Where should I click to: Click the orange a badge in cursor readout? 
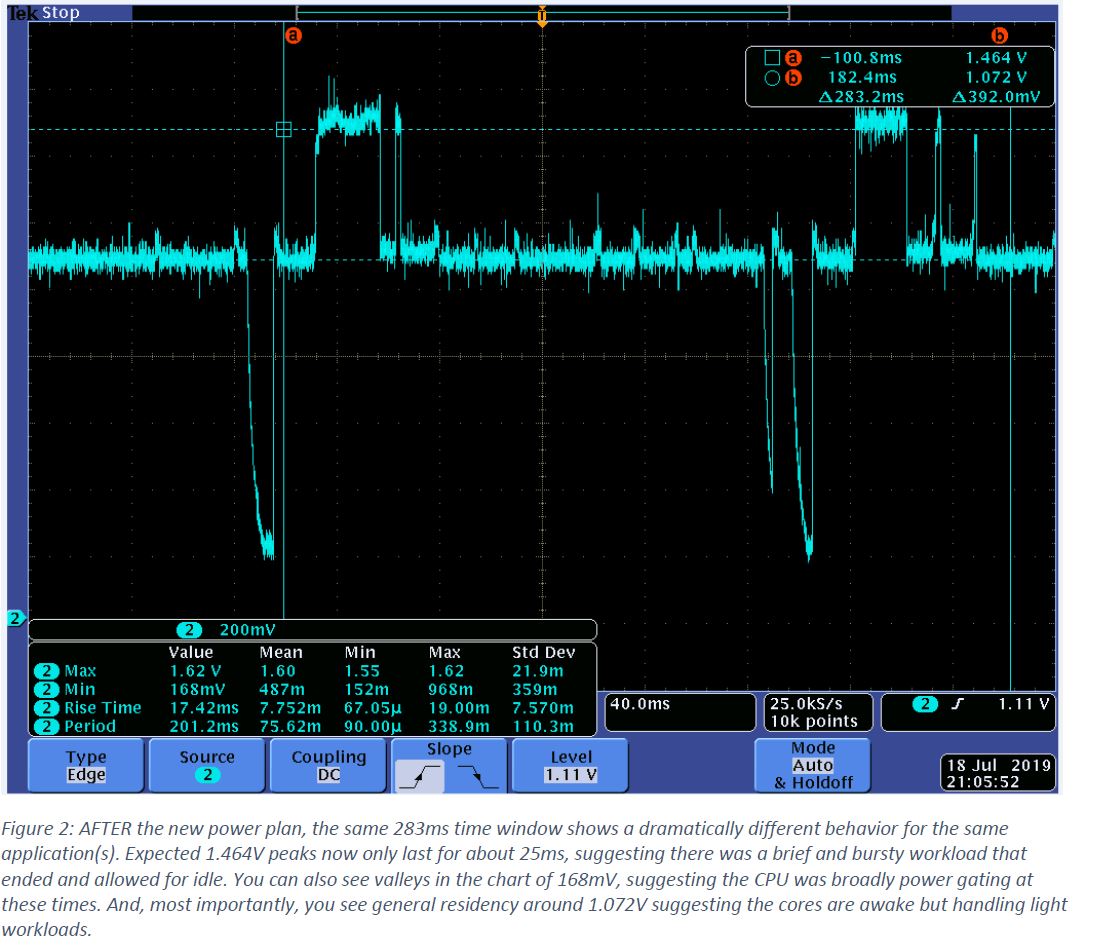coord(794,58)
